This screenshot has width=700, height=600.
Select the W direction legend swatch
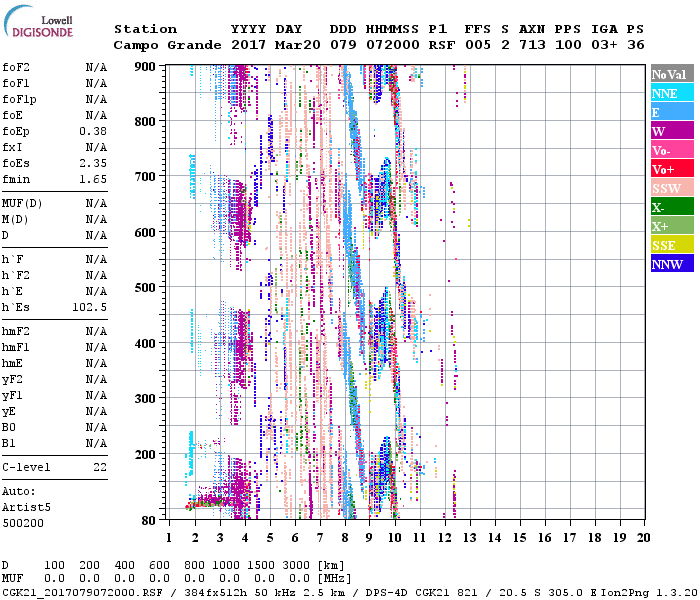pos(672,131)
